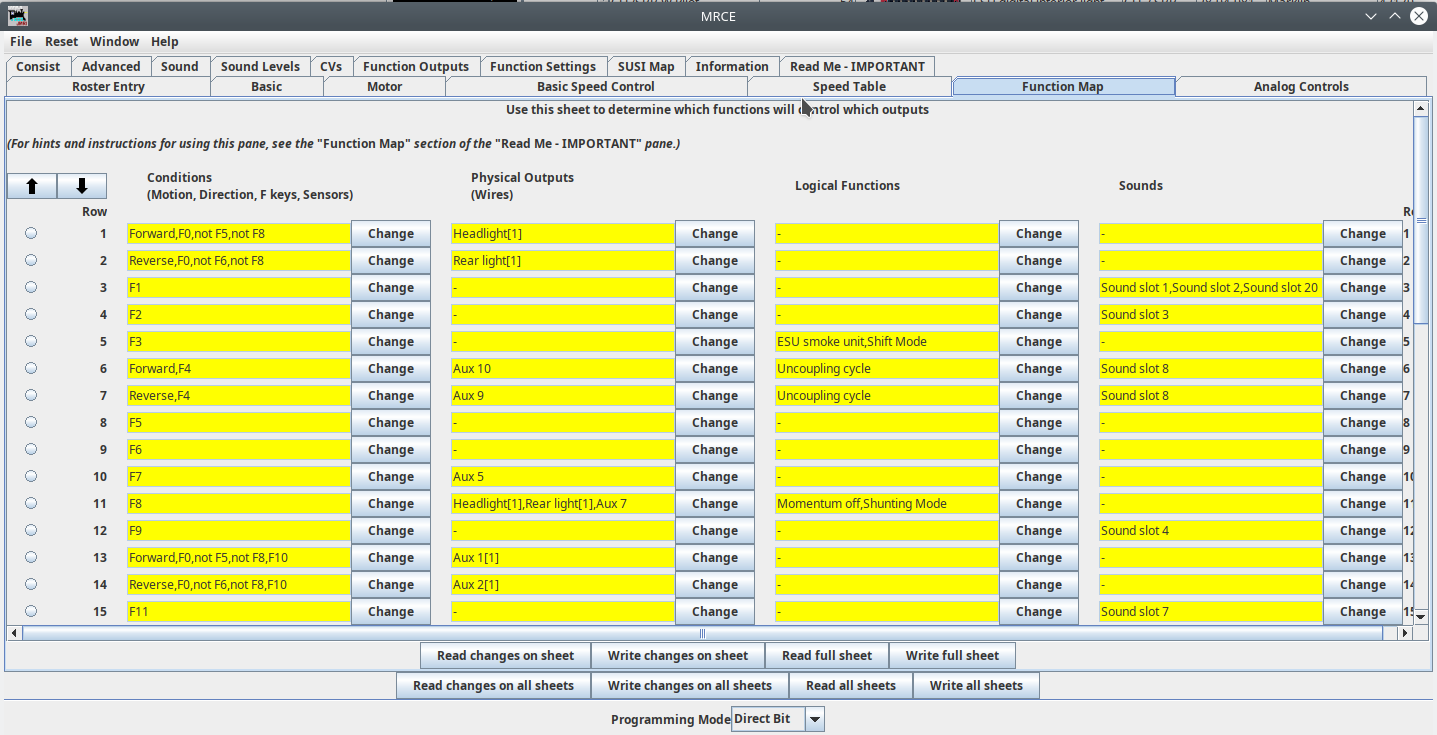
Task: Change physical output Aux 5 in row 10
Action: [715, 477]
